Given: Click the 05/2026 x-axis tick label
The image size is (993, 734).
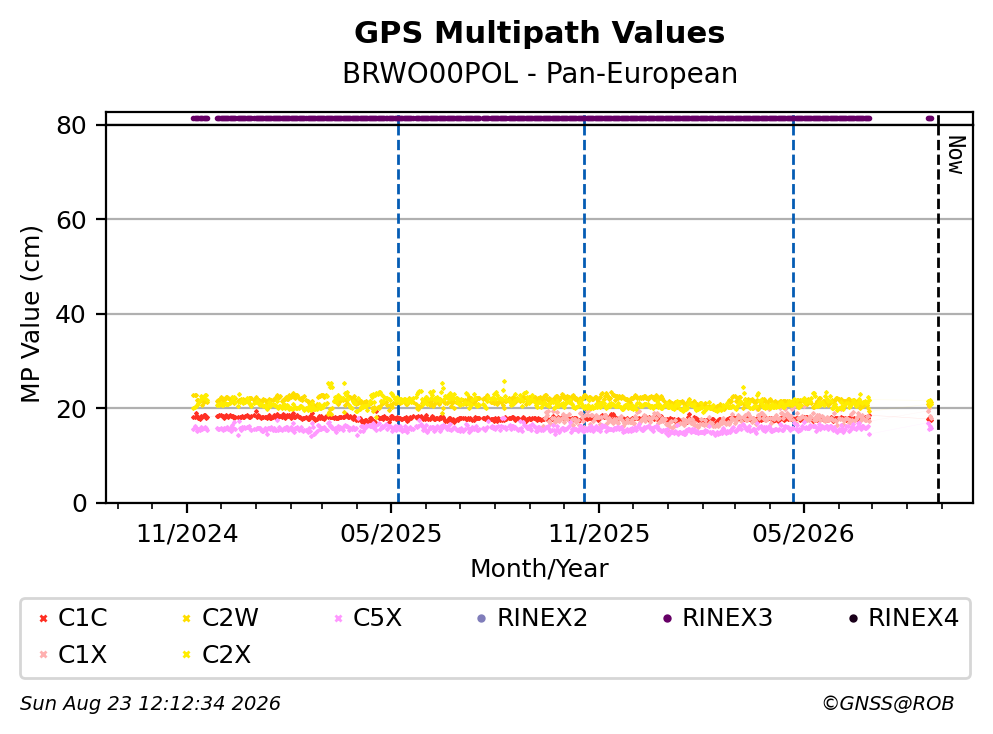Looking at the screenshot, I should [x=803, y=534].
